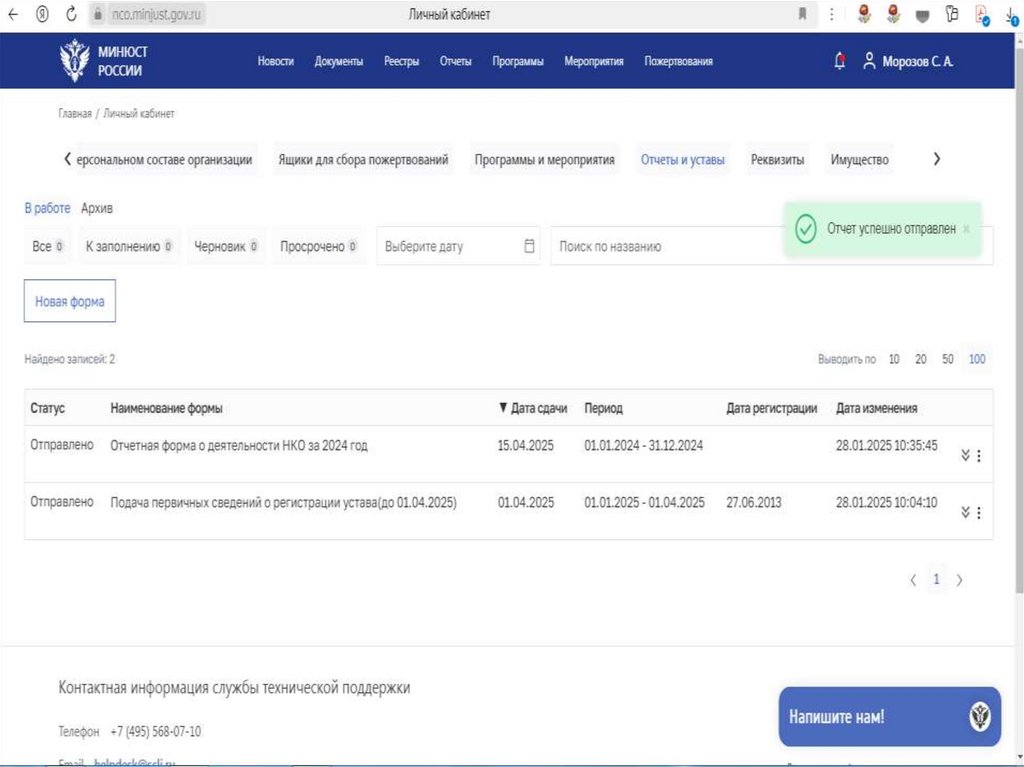
Task: Open the browser downloads arrow icon
Action: 1011,14
